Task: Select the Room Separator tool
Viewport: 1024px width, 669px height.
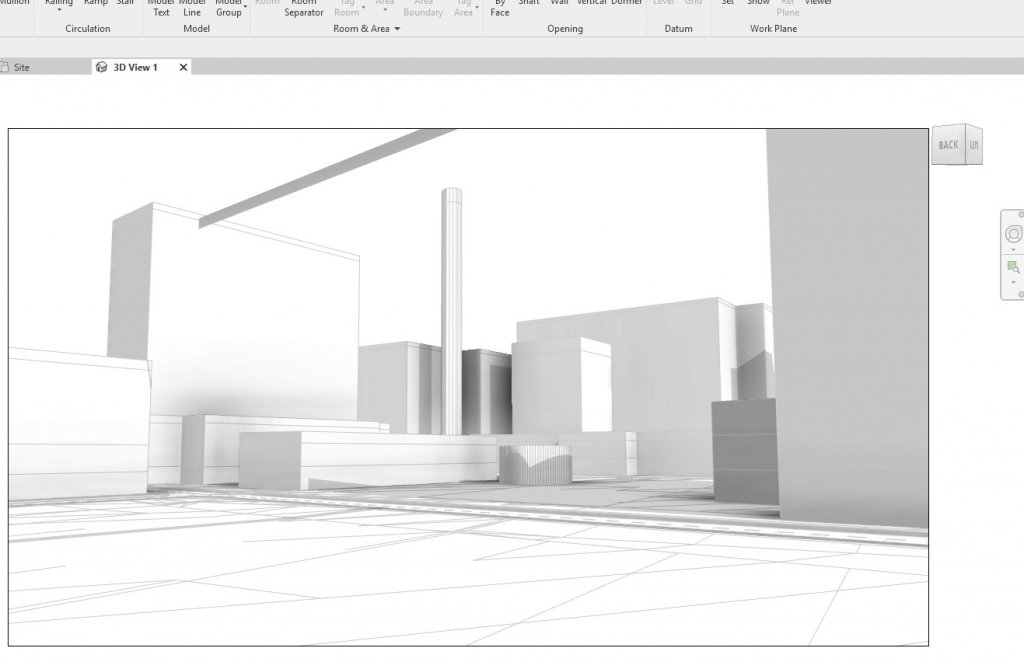Action: tap(303, 8)
